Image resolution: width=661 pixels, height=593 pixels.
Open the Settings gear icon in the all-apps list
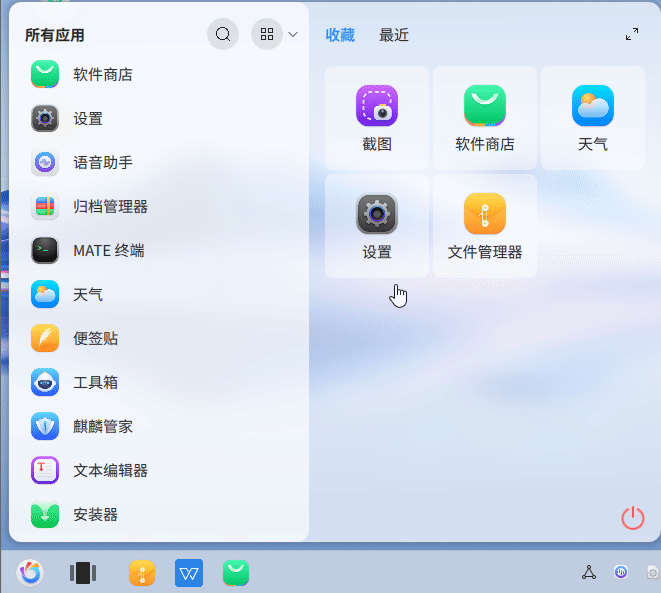pos(45,118)
